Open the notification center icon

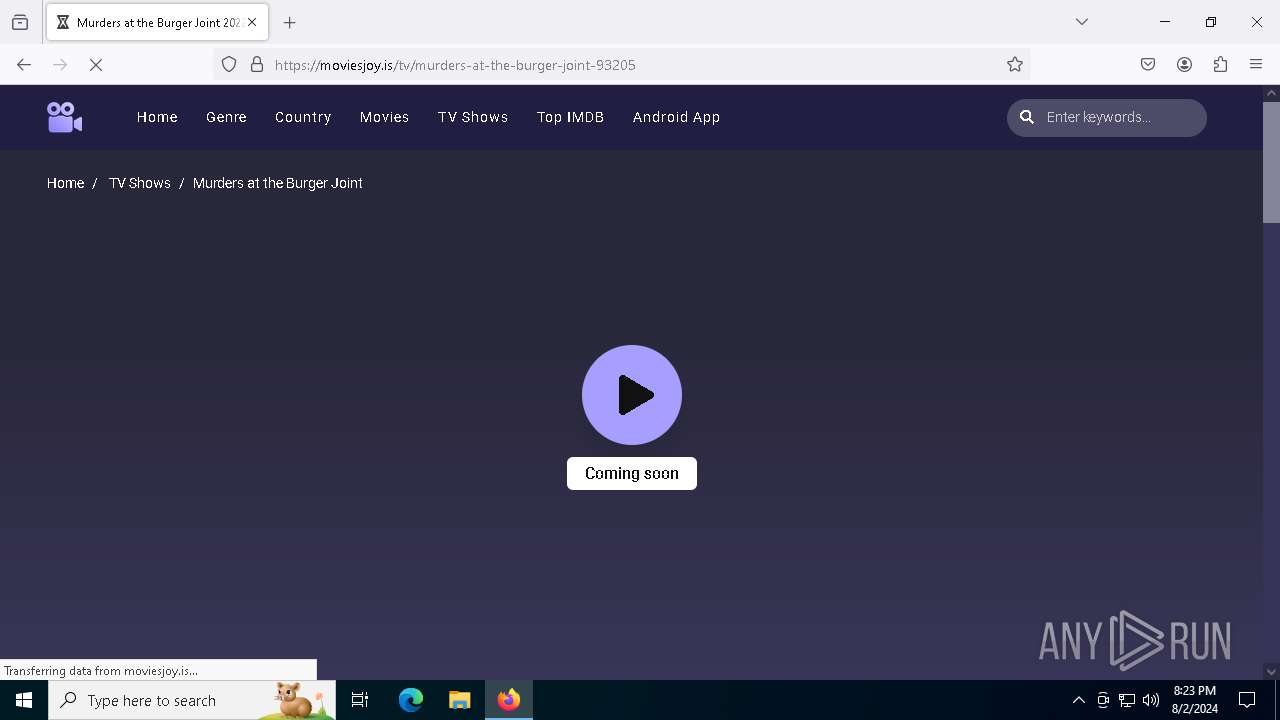(x=1247, y=700)
